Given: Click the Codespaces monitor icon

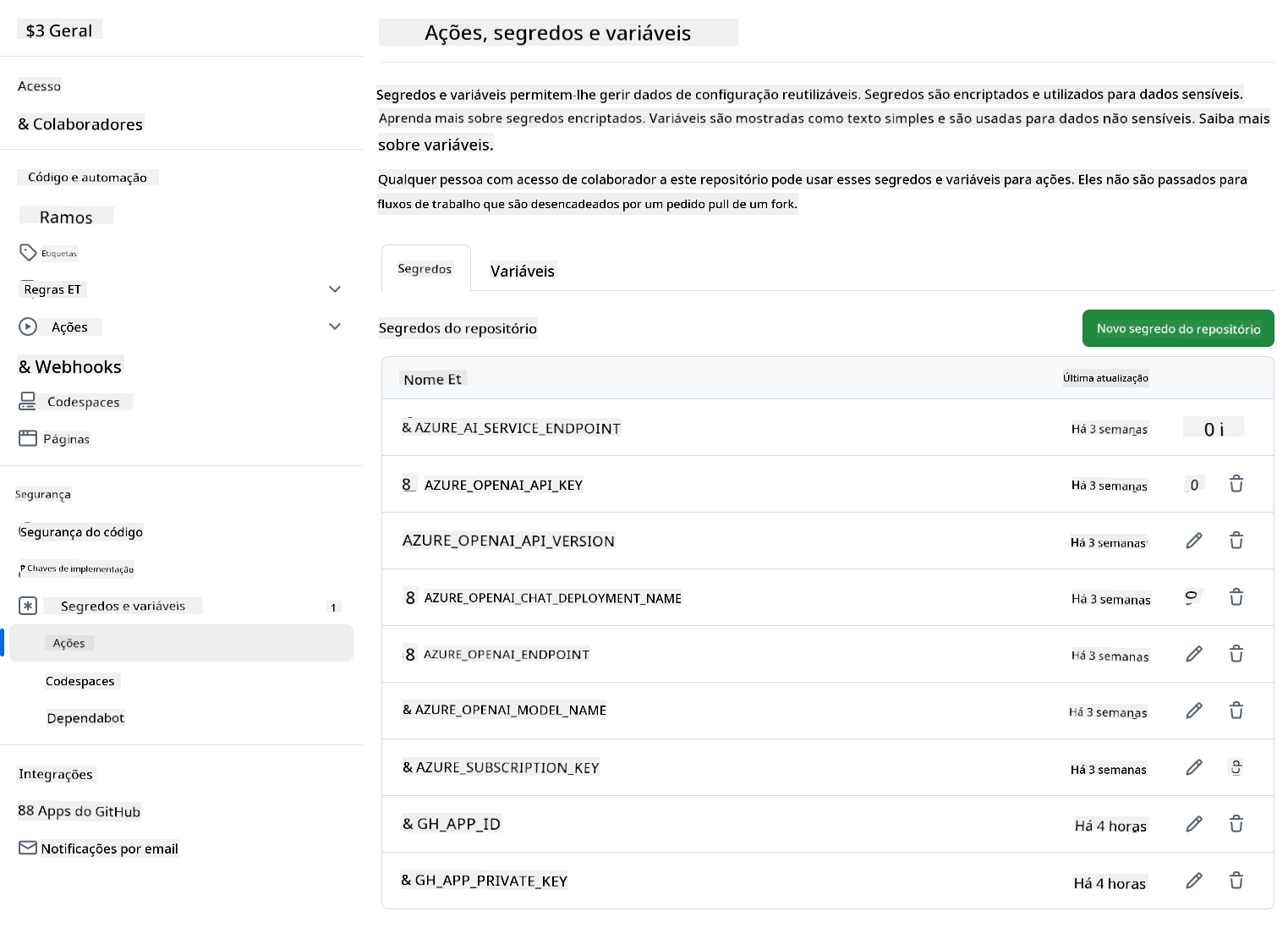Looking at the screenshot, I should point(28,401).
